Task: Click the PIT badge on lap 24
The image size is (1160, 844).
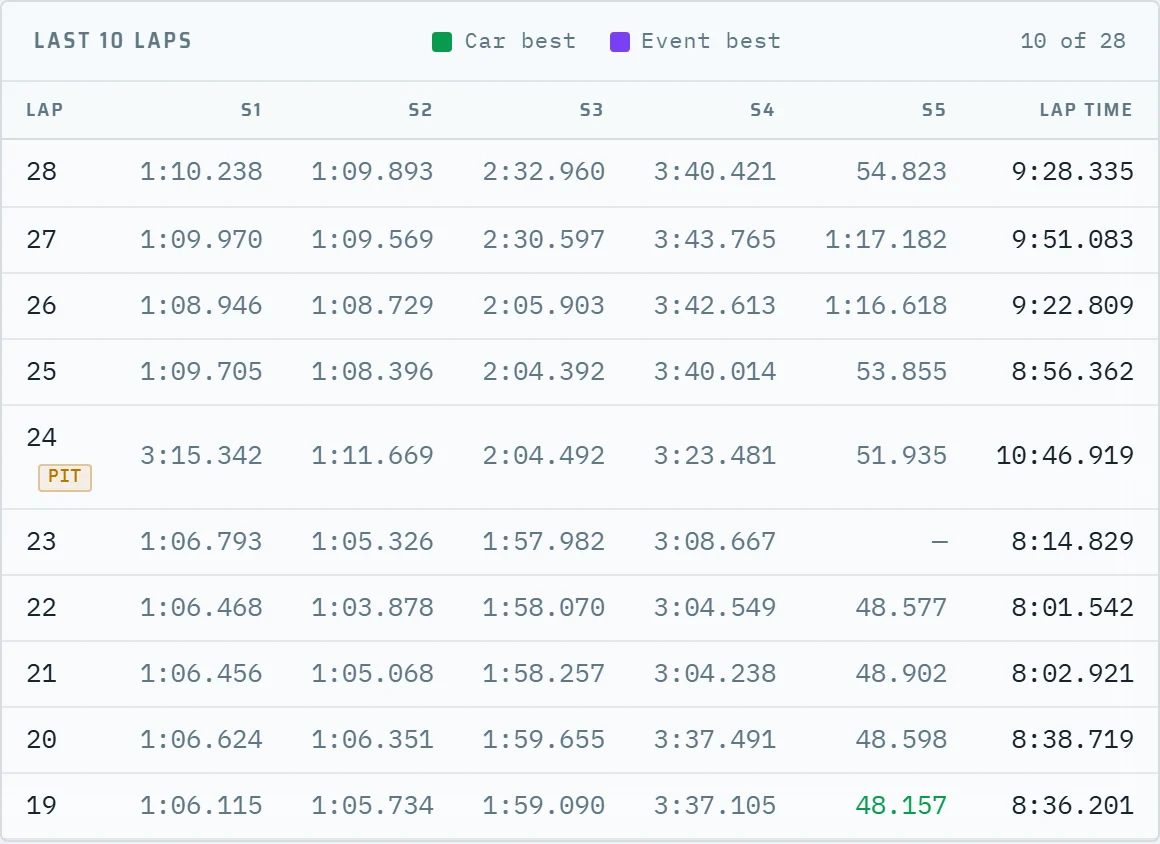Action: coord(65,477)
